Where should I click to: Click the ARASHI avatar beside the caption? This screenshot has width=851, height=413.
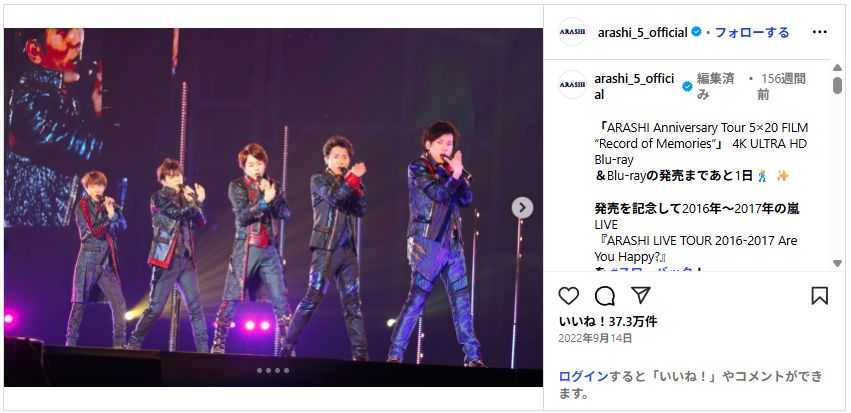click(x=572, y=85)
